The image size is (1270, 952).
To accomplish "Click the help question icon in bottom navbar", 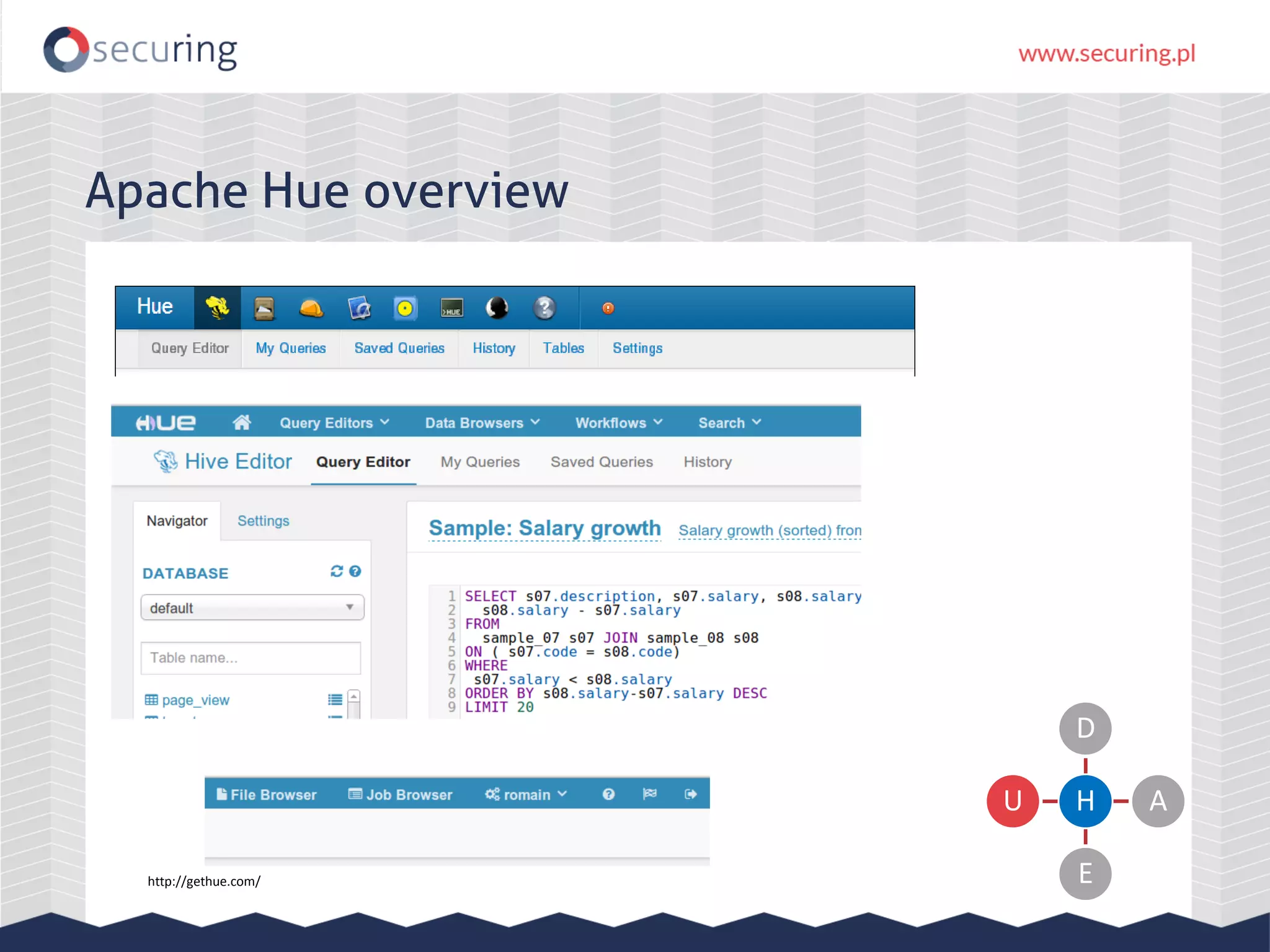I will coord(609,794).
